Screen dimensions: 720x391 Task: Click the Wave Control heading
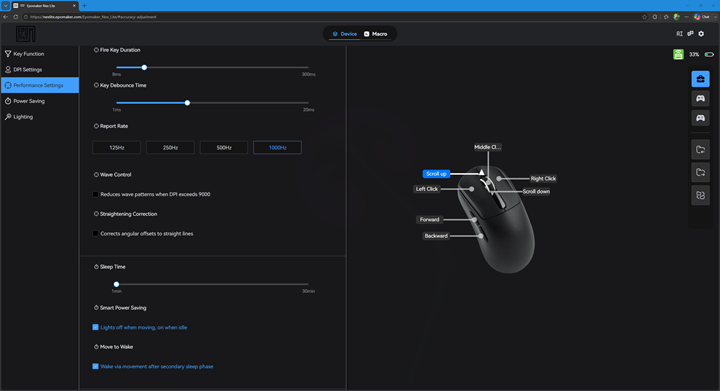pyautogui.click(x=115, y=174)
